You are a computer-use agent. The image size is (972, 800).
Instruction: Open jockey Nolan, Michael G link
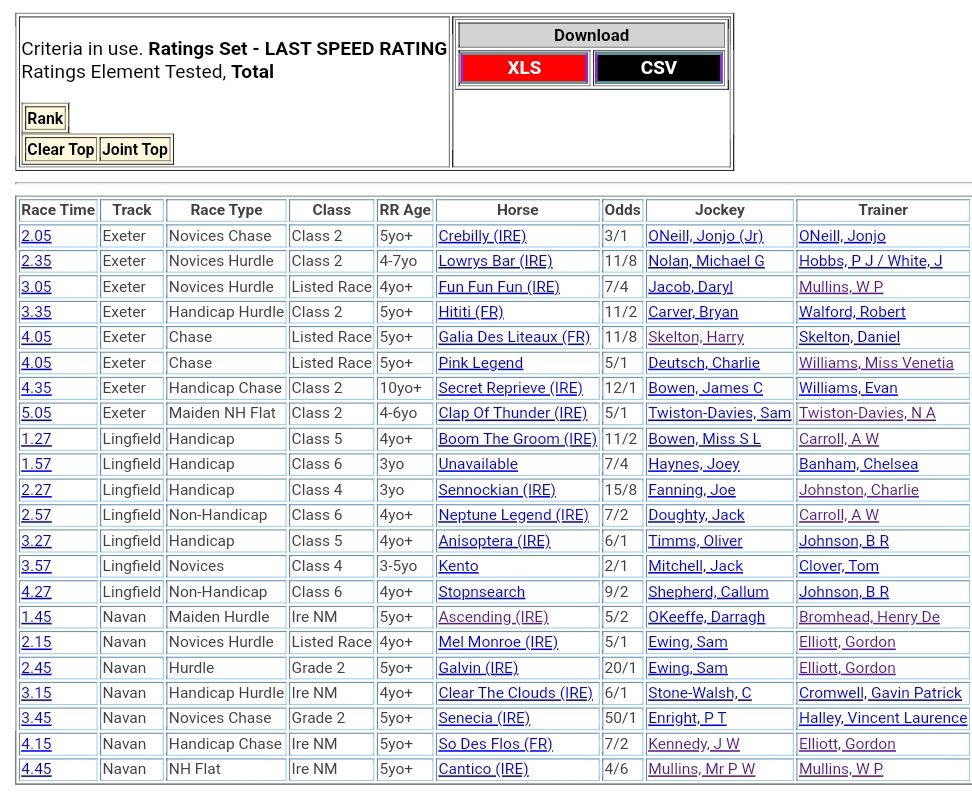706,261
